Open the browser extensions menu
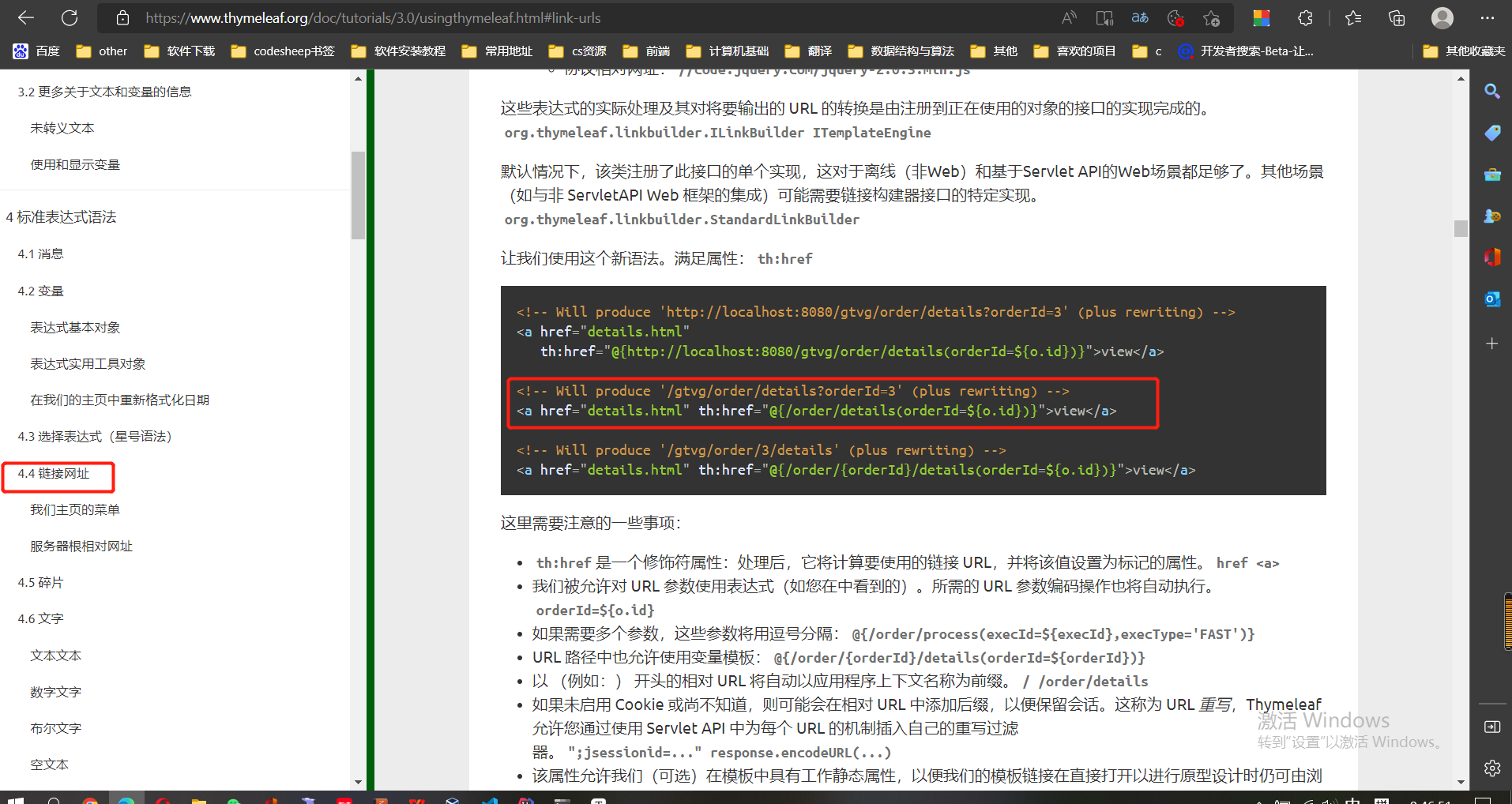The image size is (1512, 804). (1305, 17)
